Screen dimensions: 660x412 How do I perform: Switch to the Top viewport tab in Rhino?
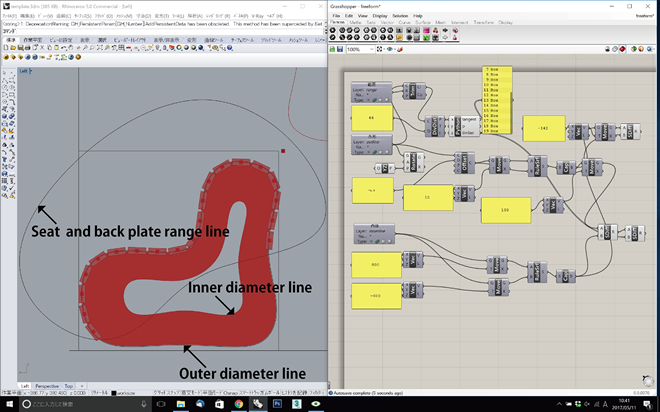coord(69,386)
